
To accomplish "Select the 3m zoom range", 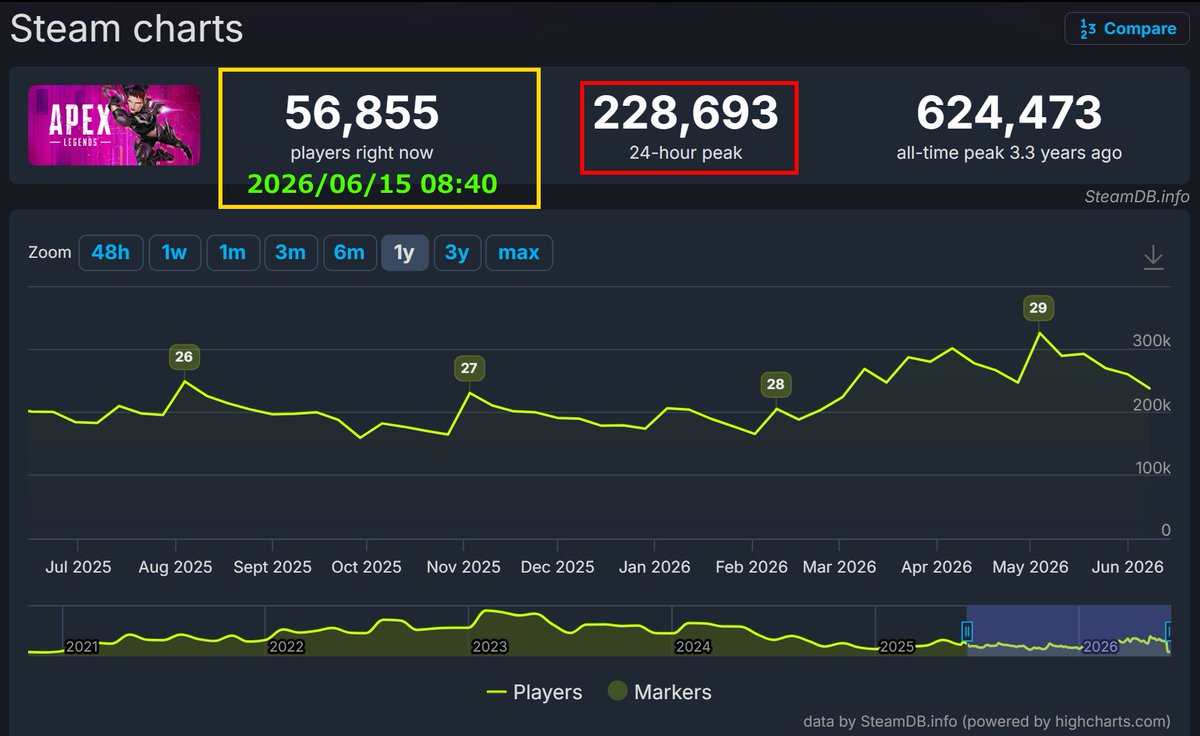I will coord(291,253).
